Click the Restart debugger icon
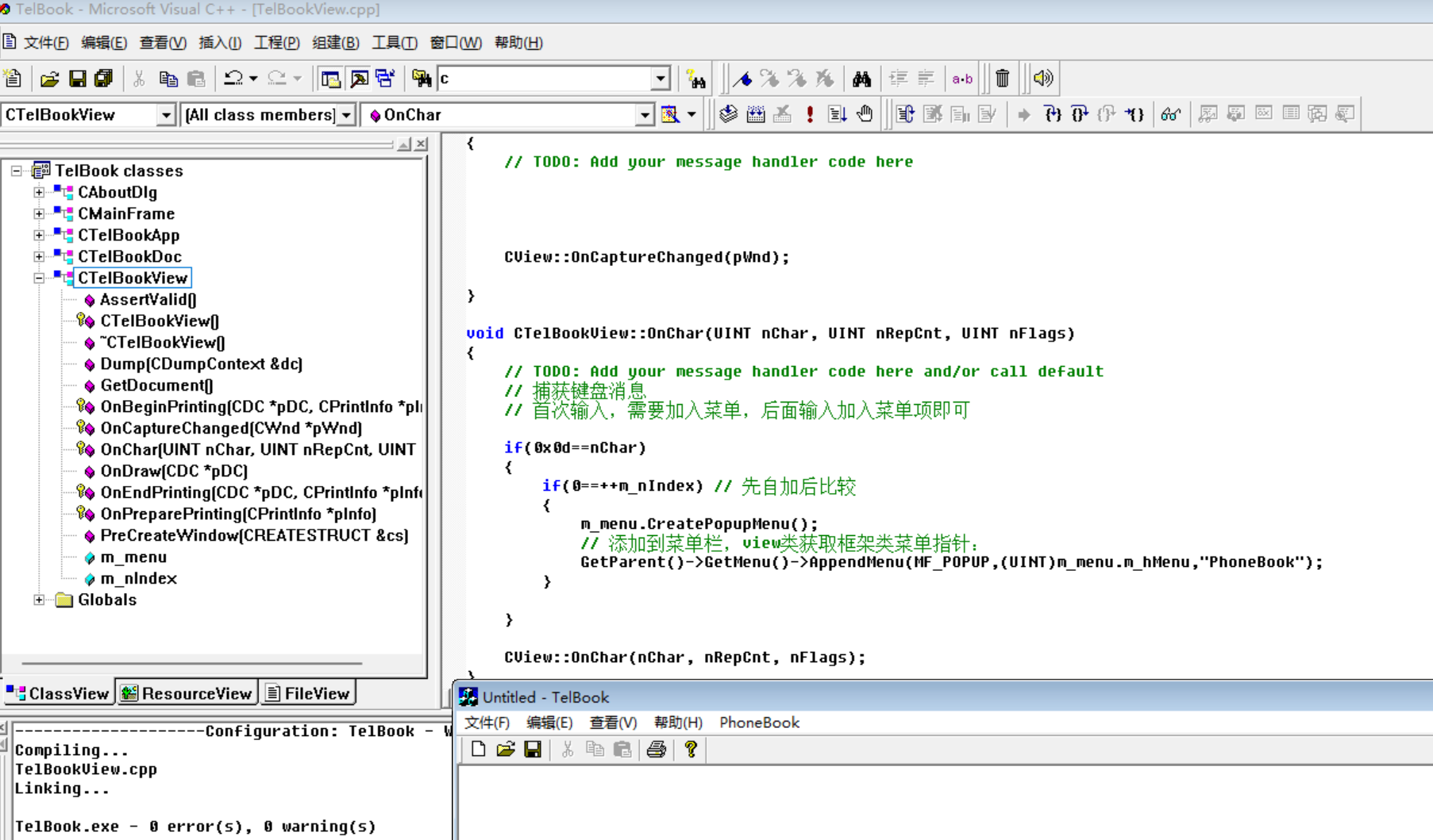This screenshot has width=1433, height=840. pyautogui.click(x=905, y=114)
